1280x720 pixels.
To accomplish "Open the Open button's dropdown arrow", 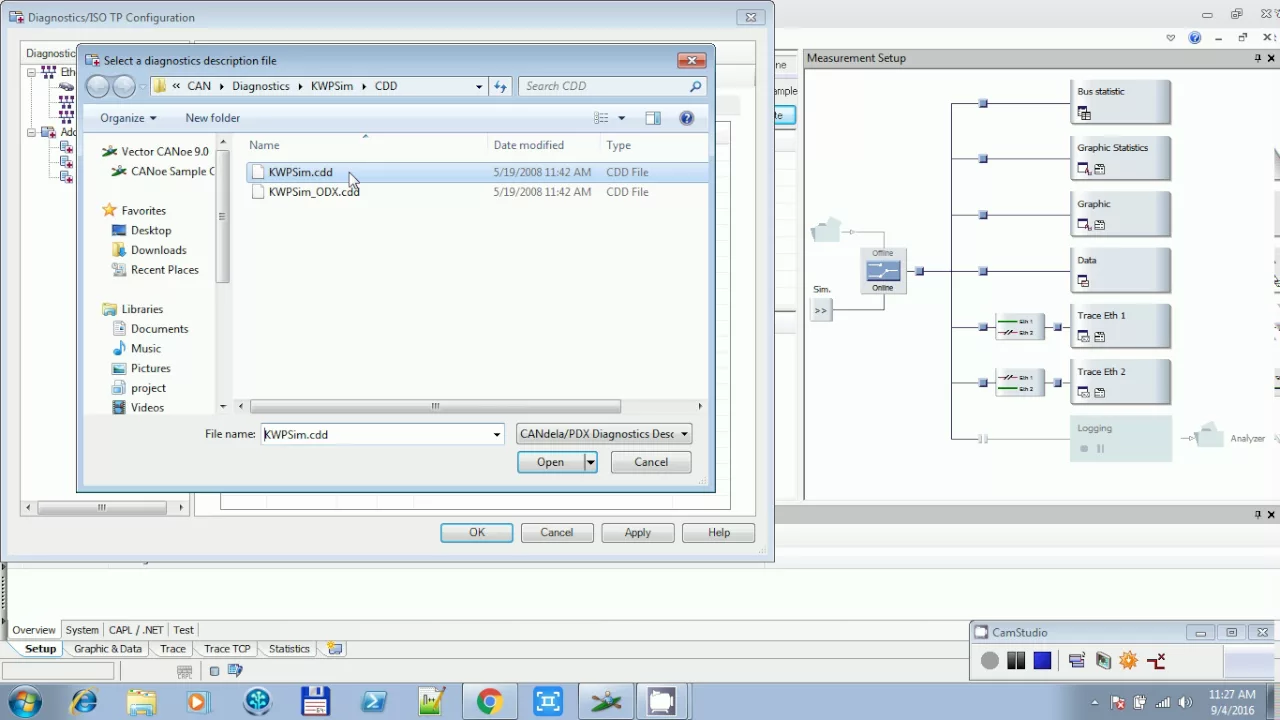I will point(590,462).
